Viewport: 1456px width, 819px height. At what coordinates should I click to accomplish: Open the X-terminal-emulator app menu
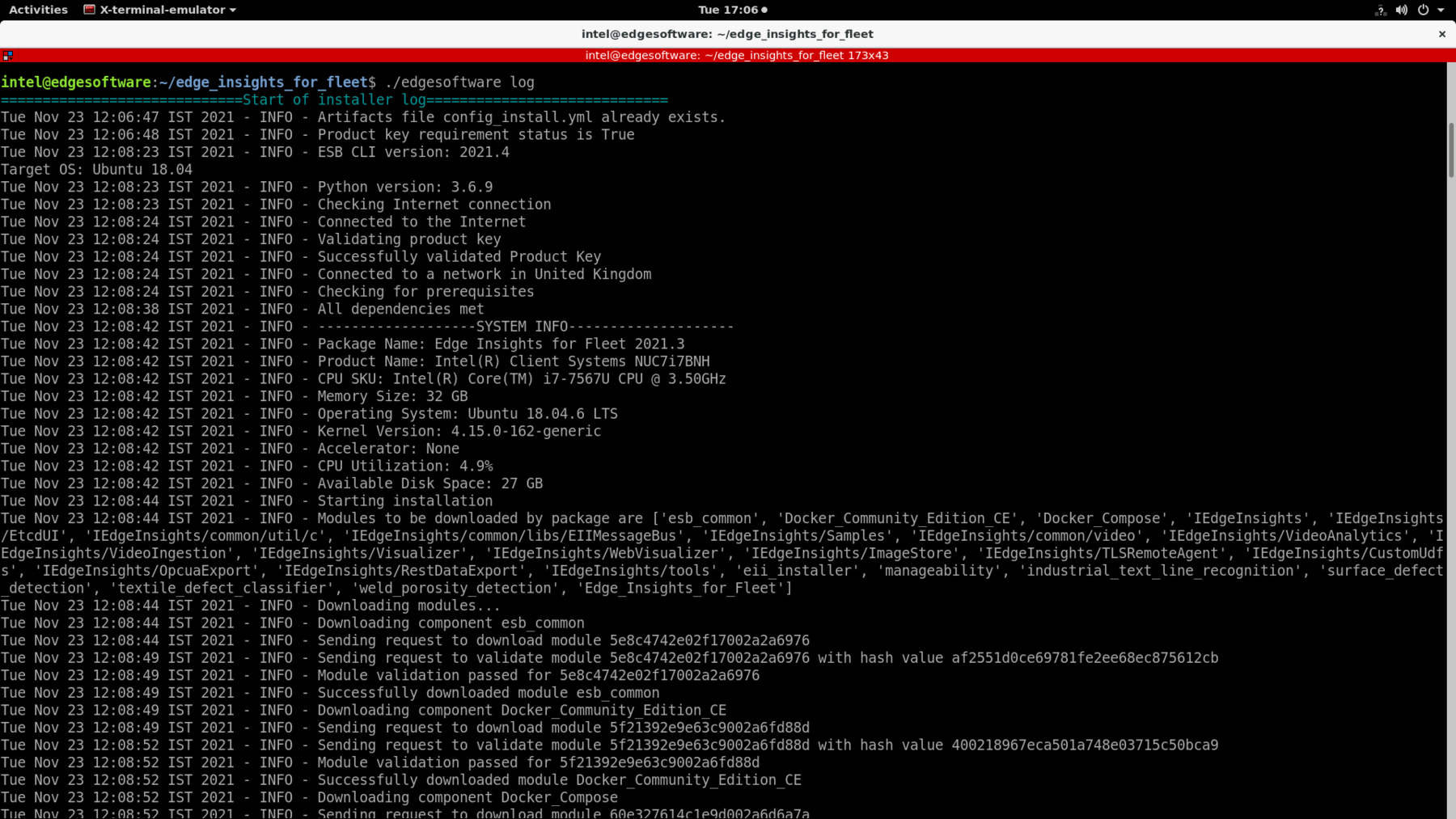pos(160,10)
